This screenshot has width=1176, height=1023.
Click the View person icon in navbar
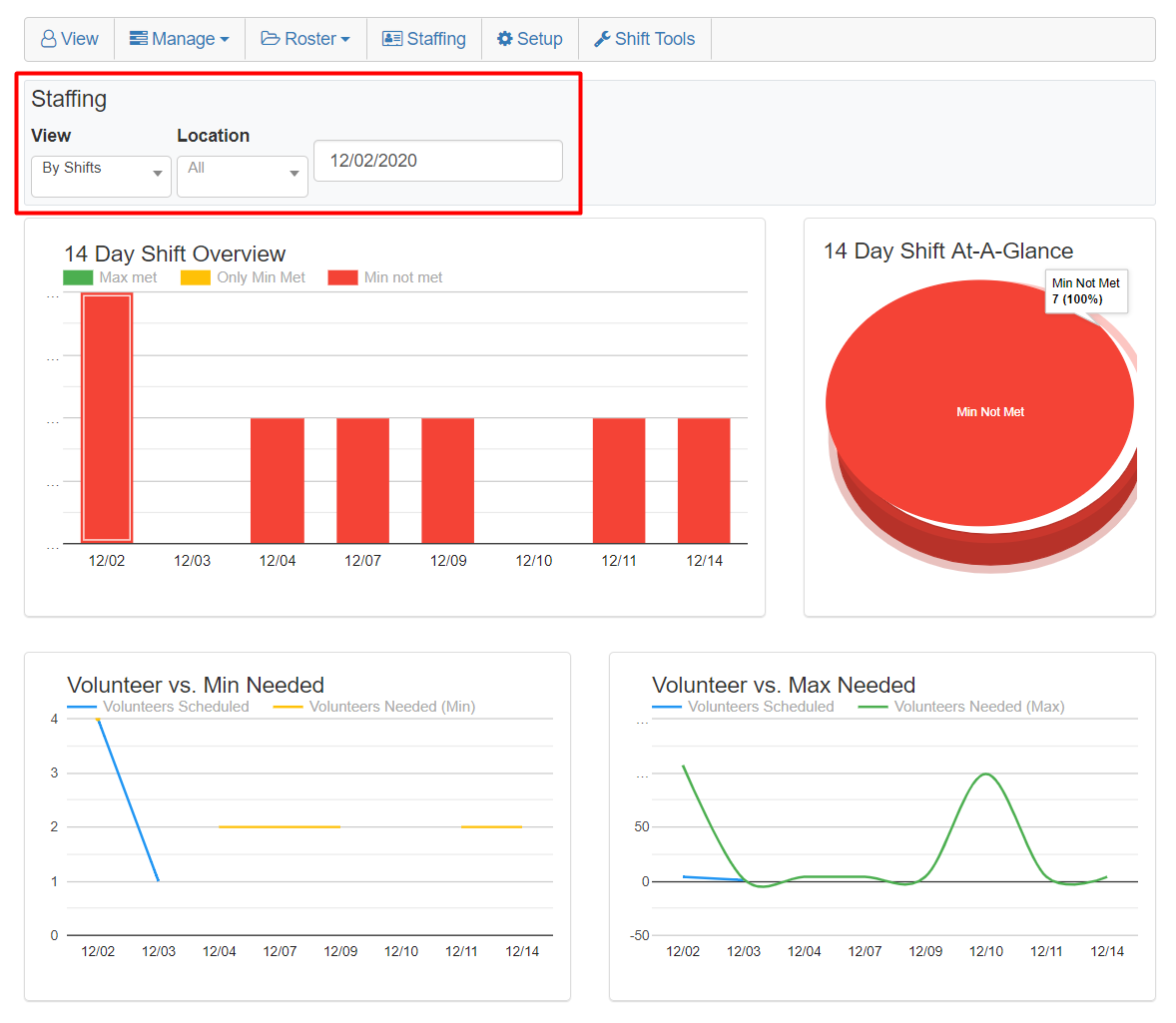coord(48,39)
